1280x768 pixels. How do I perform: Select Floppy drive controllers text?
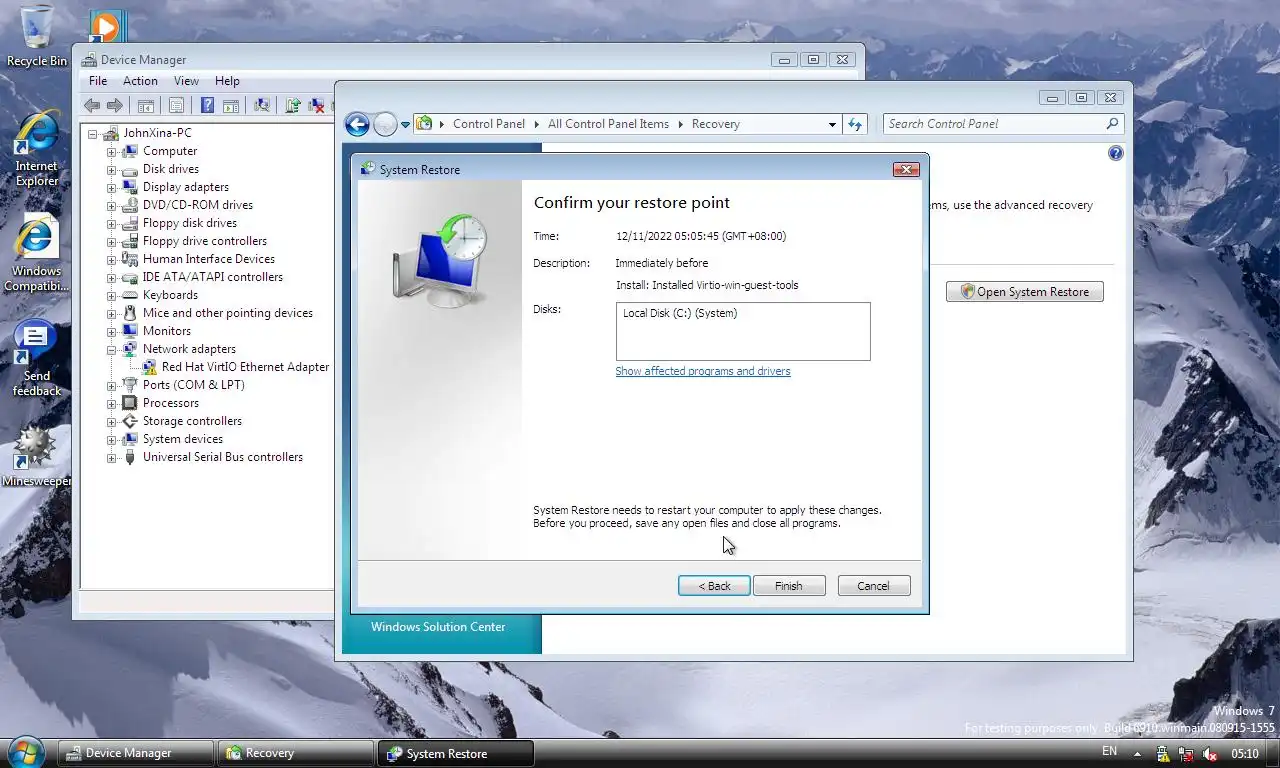[204, 241]
